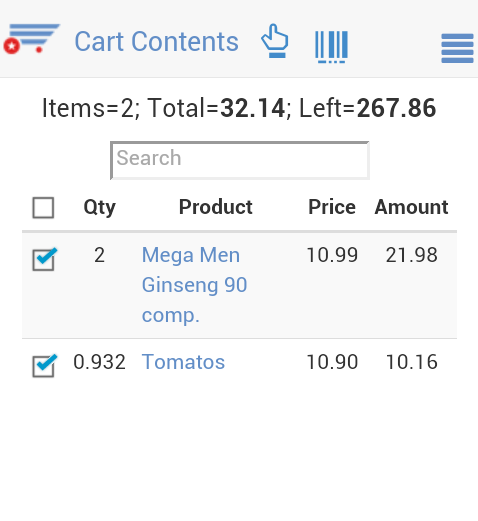The width and height of the screenshot is (478, 521).
Task: Click the Cart Contents title
Action: 156,42
